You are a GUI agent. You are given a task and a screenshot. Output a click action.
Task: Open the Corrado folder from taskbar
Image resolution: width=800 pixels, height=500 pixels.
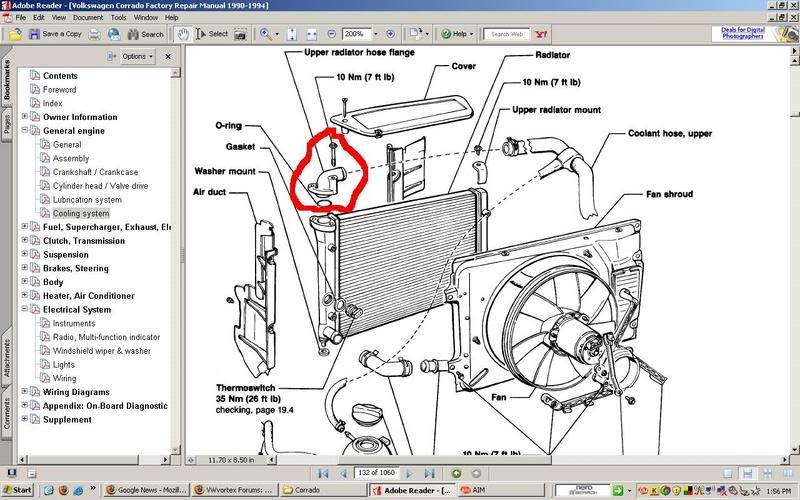click(x=322, y=490)
